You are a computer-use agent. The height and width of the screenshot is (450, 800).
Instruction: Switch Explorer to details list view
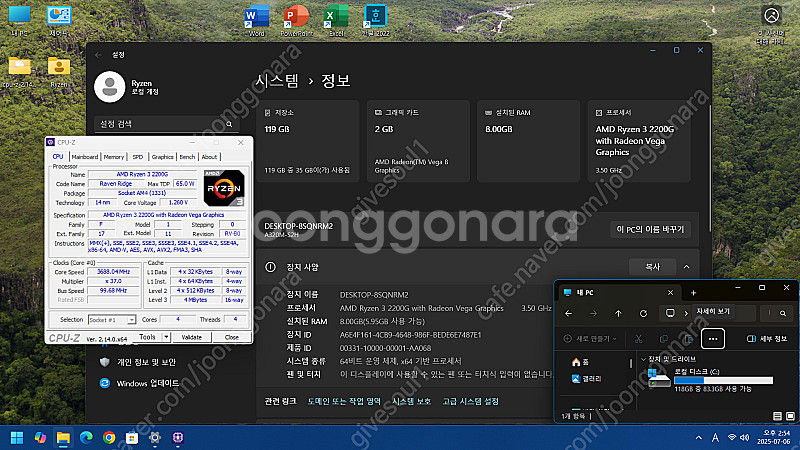click(777, 416)
